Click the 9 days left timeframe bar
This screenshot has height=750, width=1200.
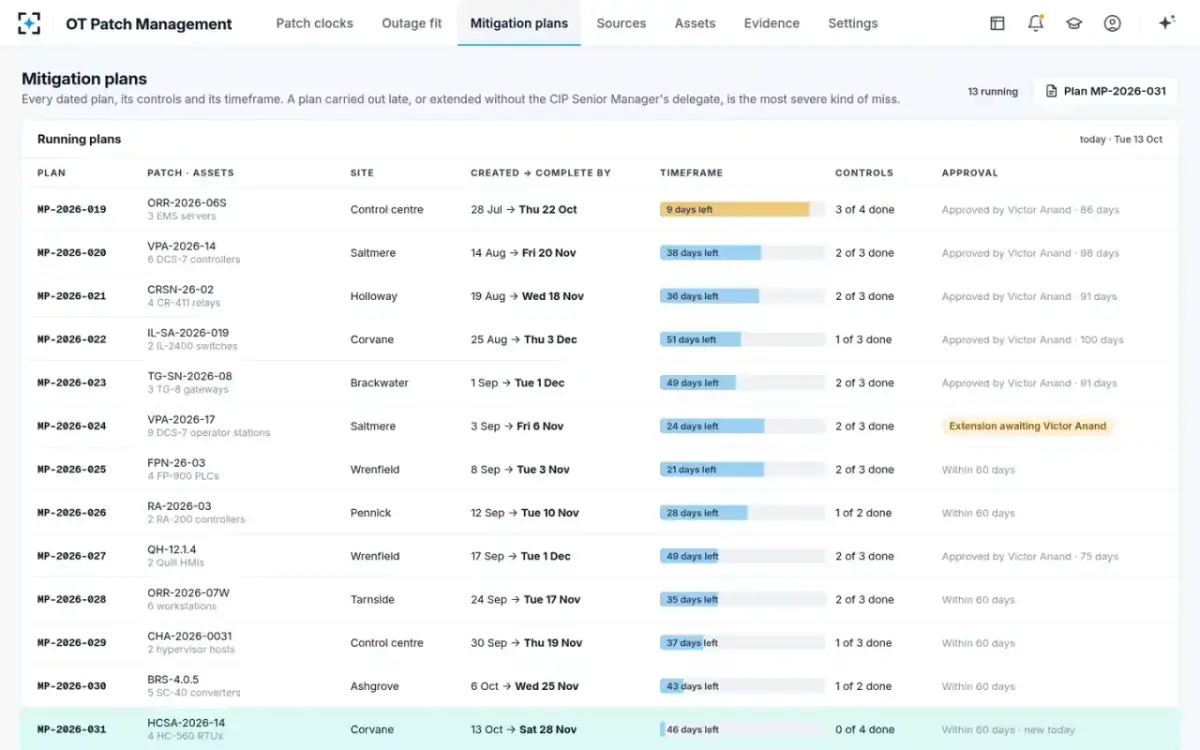742,210
